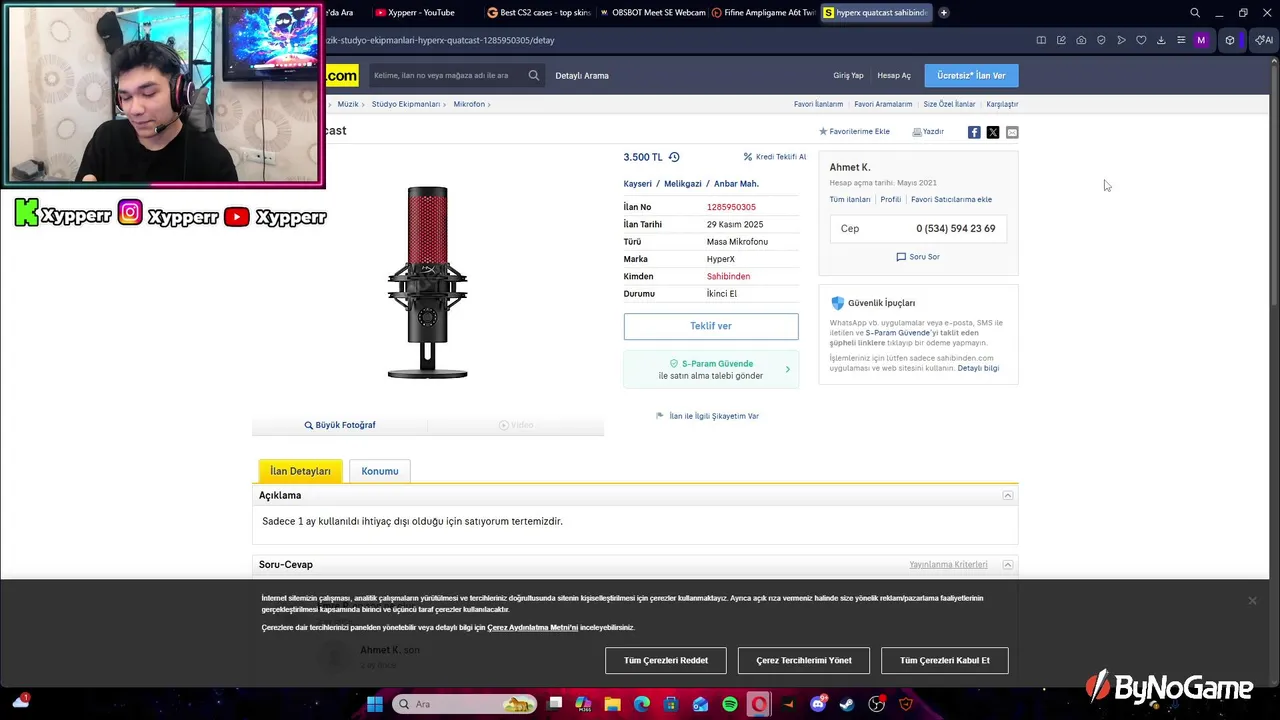The width and height of the screenshot is (1280, 720).
Task: Open Çerez Aydınlatma Metni'ni link
Action: point(532,628)
